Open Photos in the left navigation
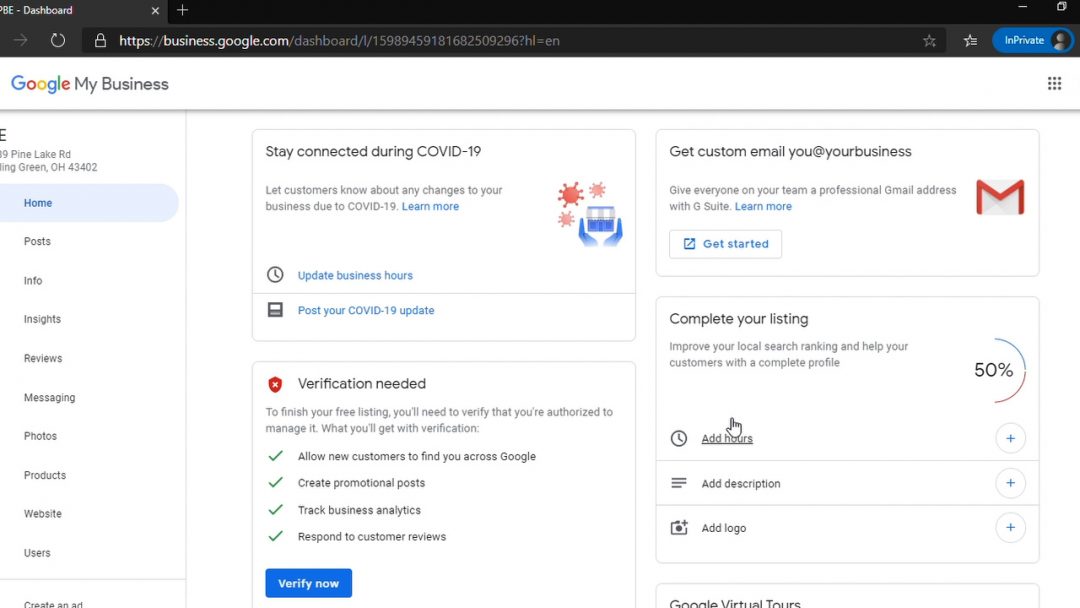Viewport: 1080px width, 608px height. [40, 437]
